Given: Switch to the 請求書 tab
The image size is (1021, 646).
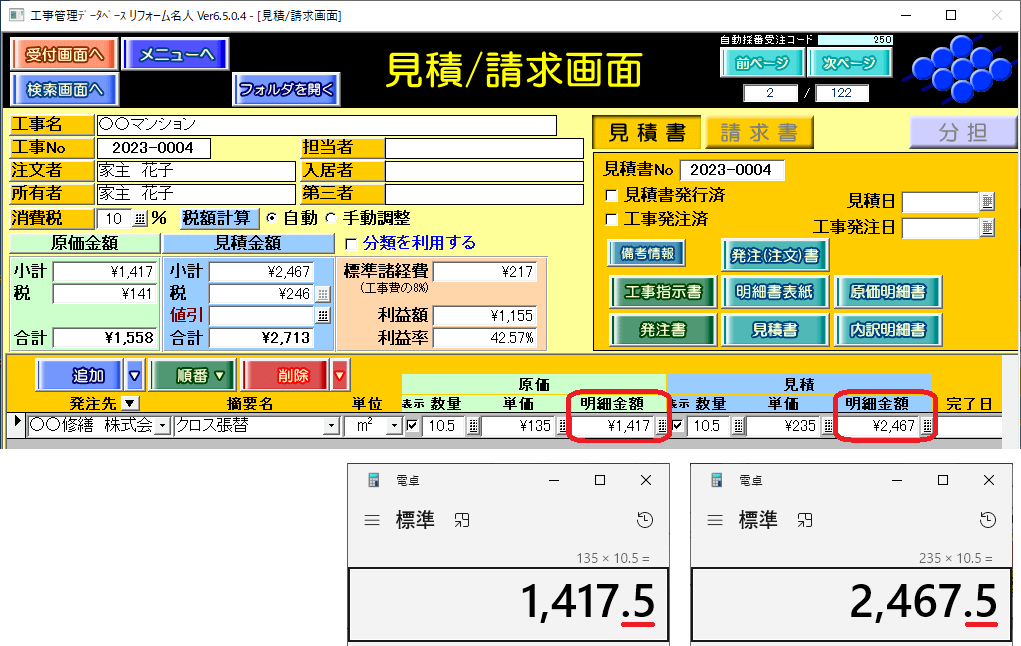Looking at the screenshot, I should (x=759, y=133).
